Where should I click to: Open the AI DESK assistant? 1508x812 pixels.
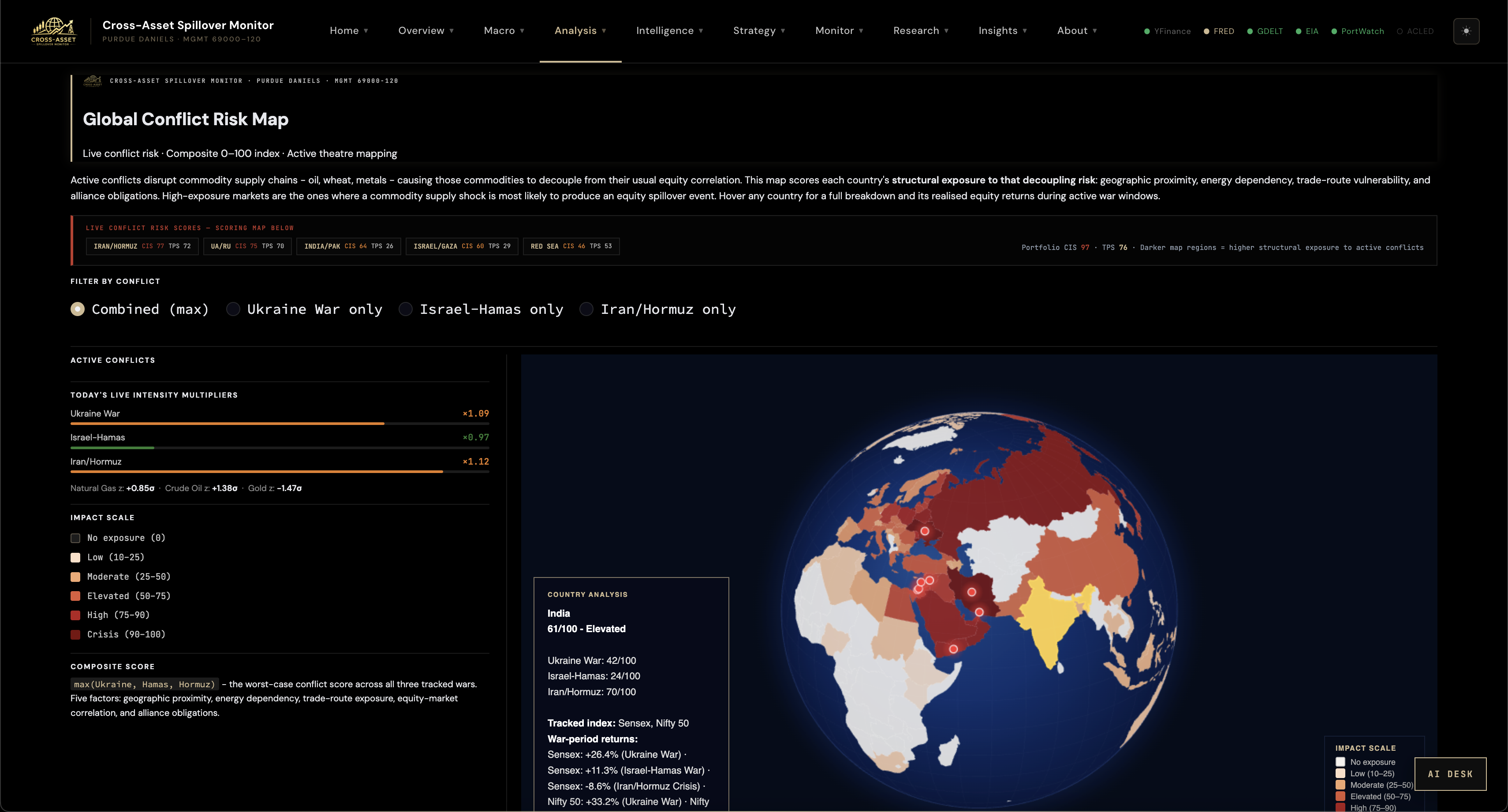click(x=1450, y=774)
